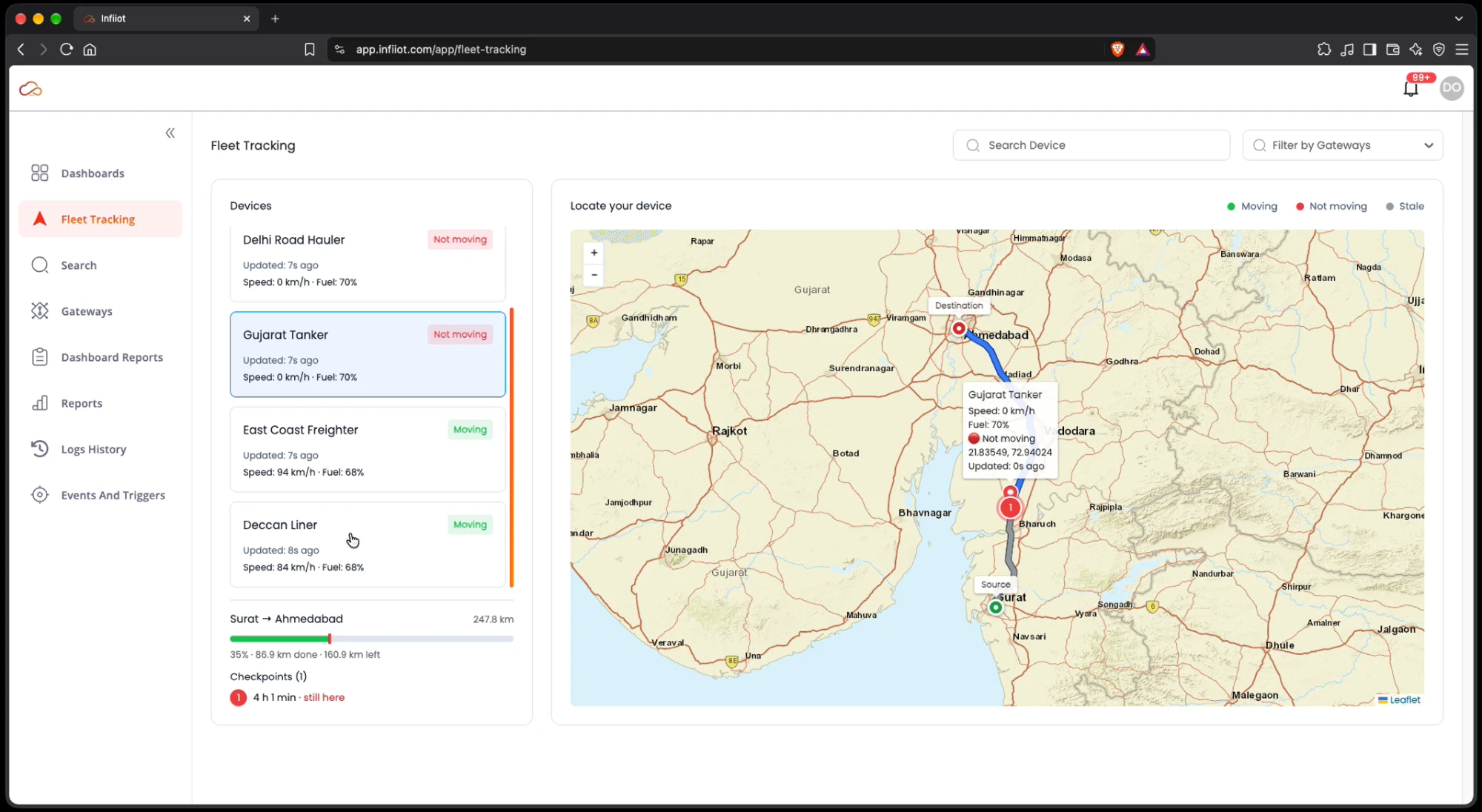
Task: Bookmark this page with bookmark icon
Action: pos(310,49)
